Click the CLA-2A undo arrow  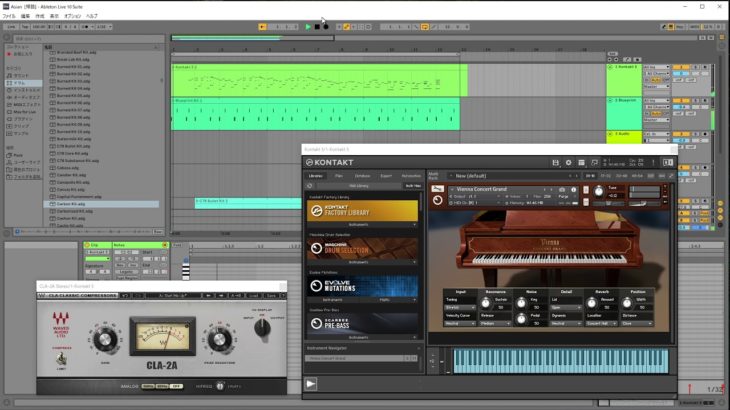point(125,296)
